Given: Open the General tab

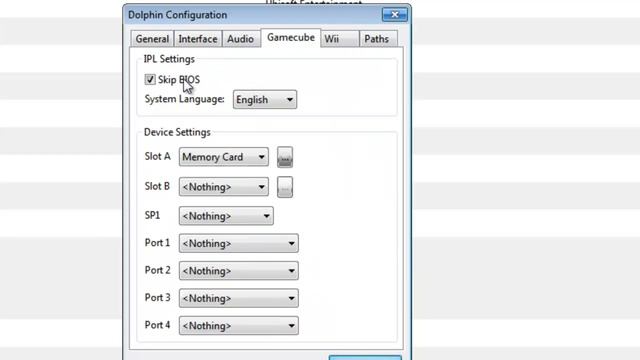Looking at the screenshot, I should pyautogui.click(x=152, y=39).
